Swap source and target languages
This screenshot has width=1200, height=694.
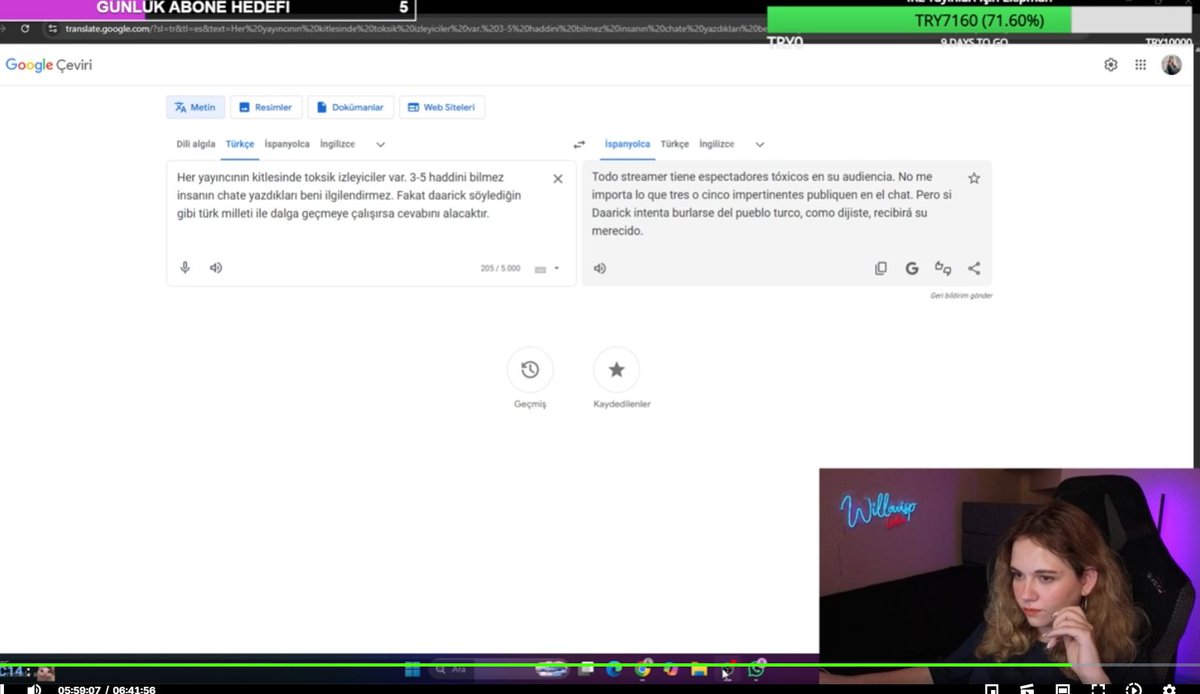coord(579,145)
